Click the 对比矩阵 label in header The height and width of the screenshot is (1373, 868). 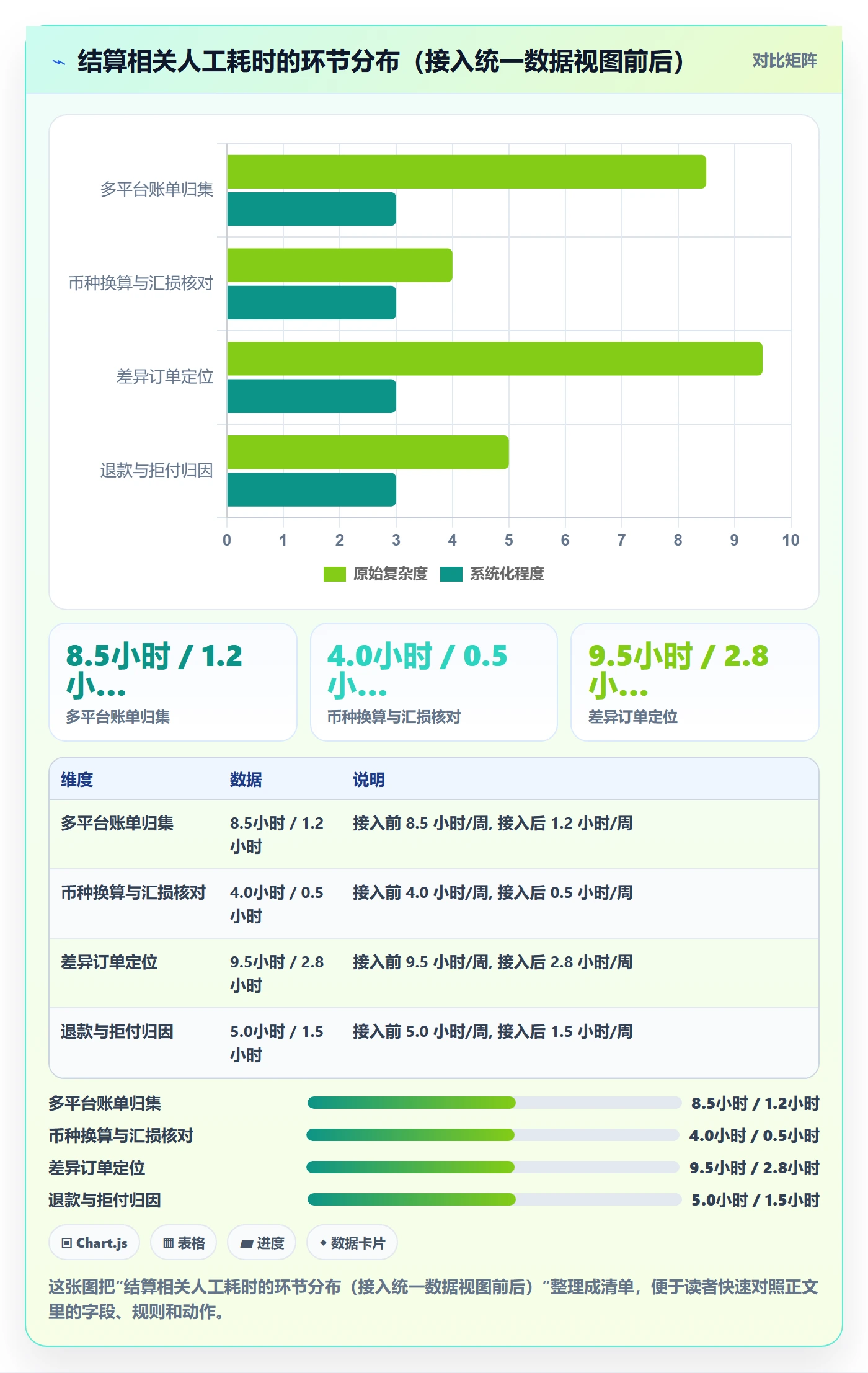(784, 60)
